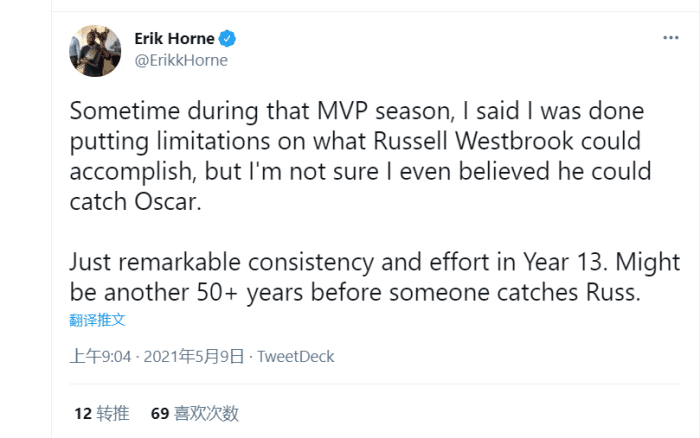Open the TweetDeck source link
The width and height of the screenshot is (700, 438).
click(x=295, y=357)
